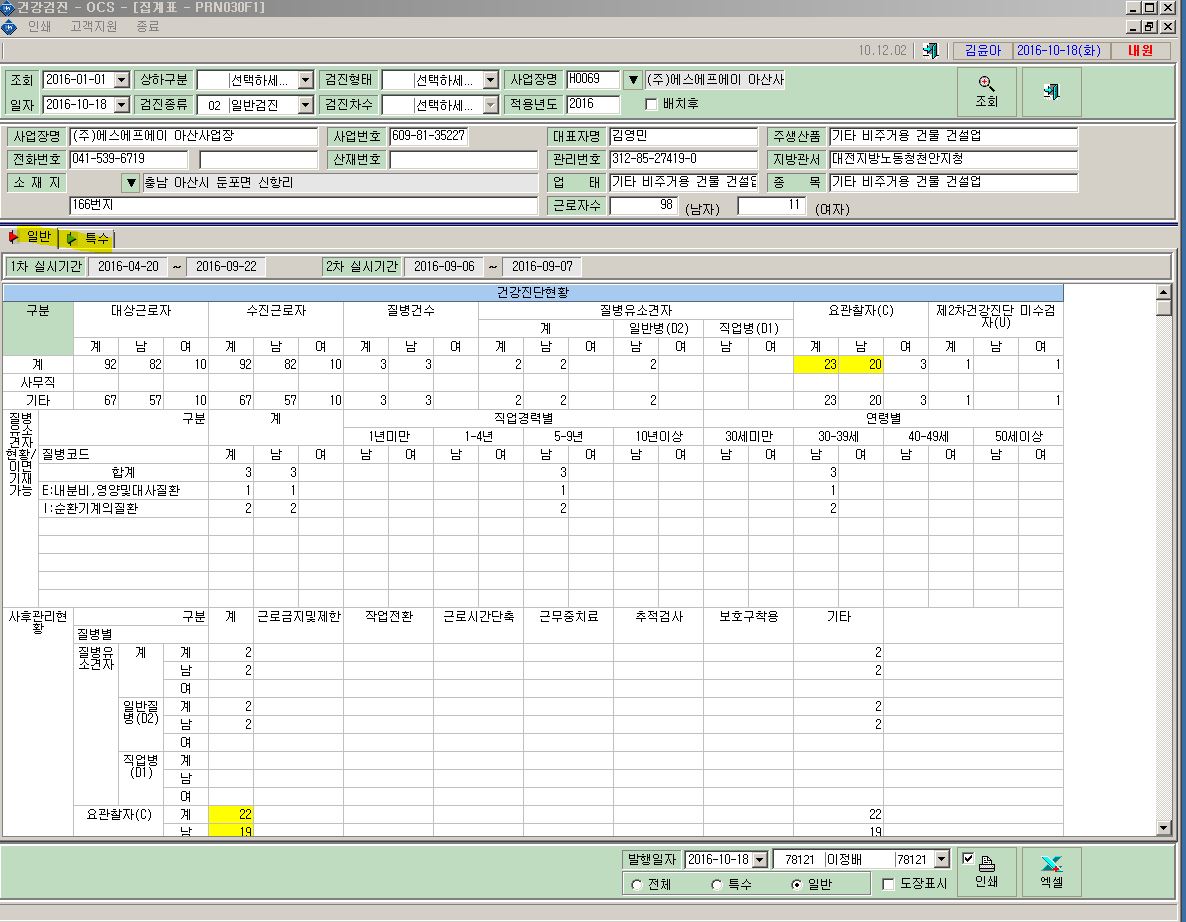Choose the 특수 radio option
1186x922 pixels.
(717, 884)
